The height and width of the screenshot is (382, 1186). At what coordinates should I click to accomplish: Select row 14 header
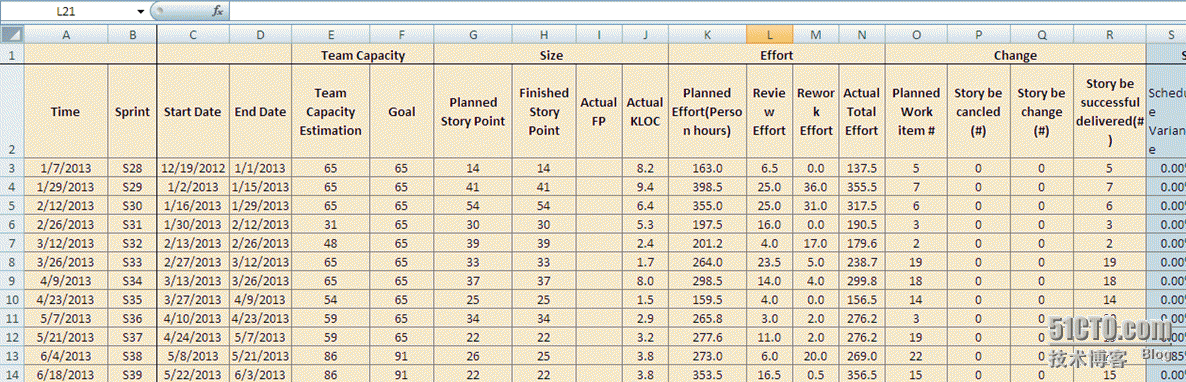[x=13, y=374]
